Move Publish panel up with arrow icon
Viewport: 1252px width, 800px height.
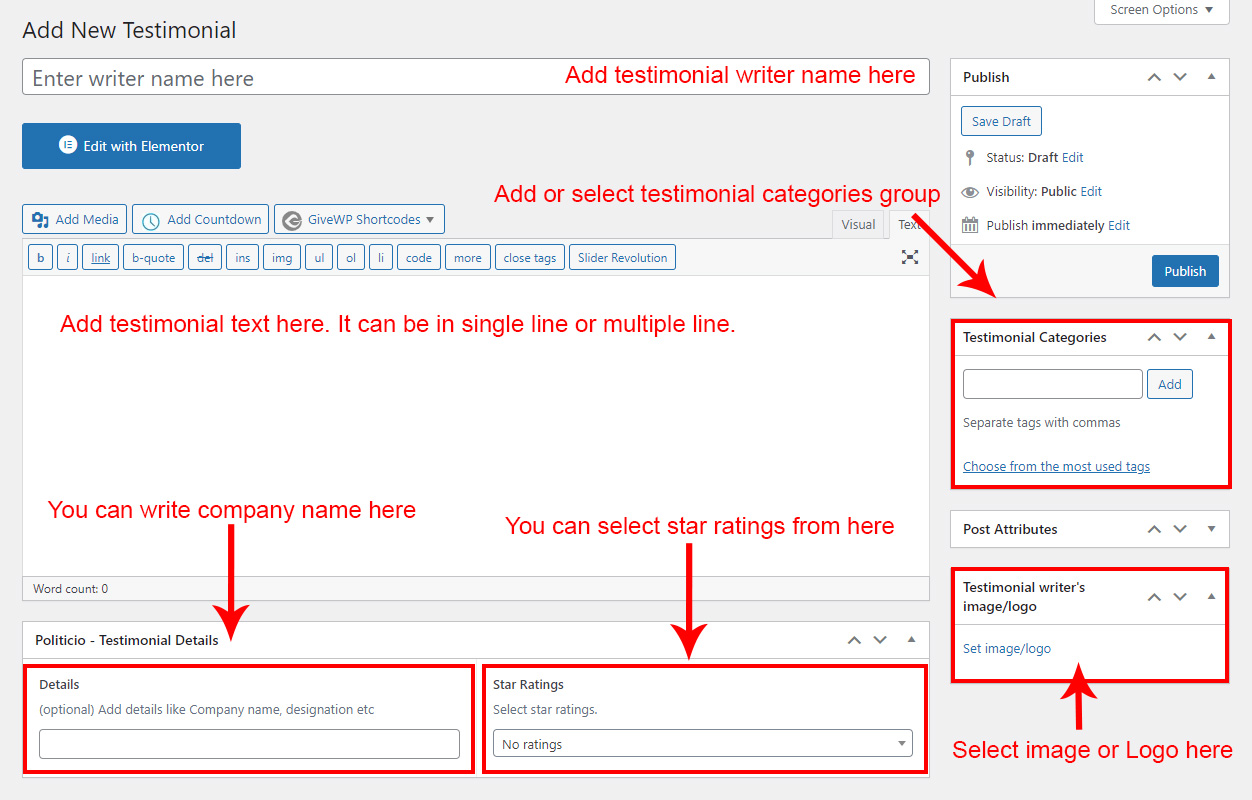click(x=1154, y=77)
